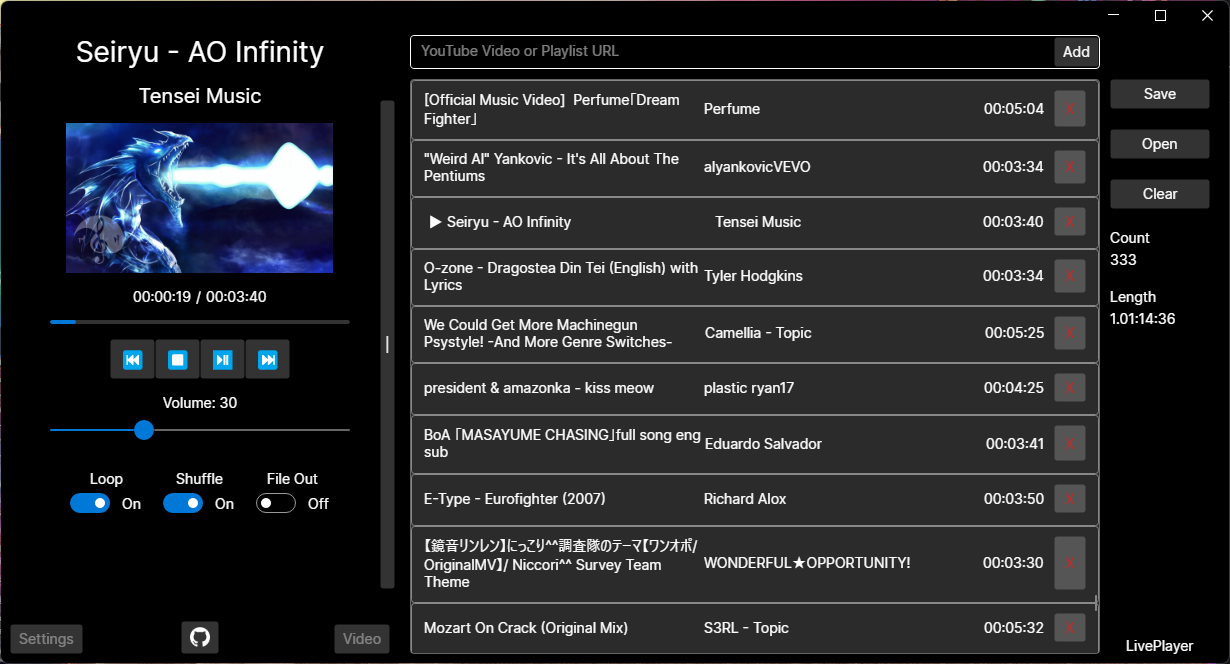Stop playback with the stop button

coord(178,359)
